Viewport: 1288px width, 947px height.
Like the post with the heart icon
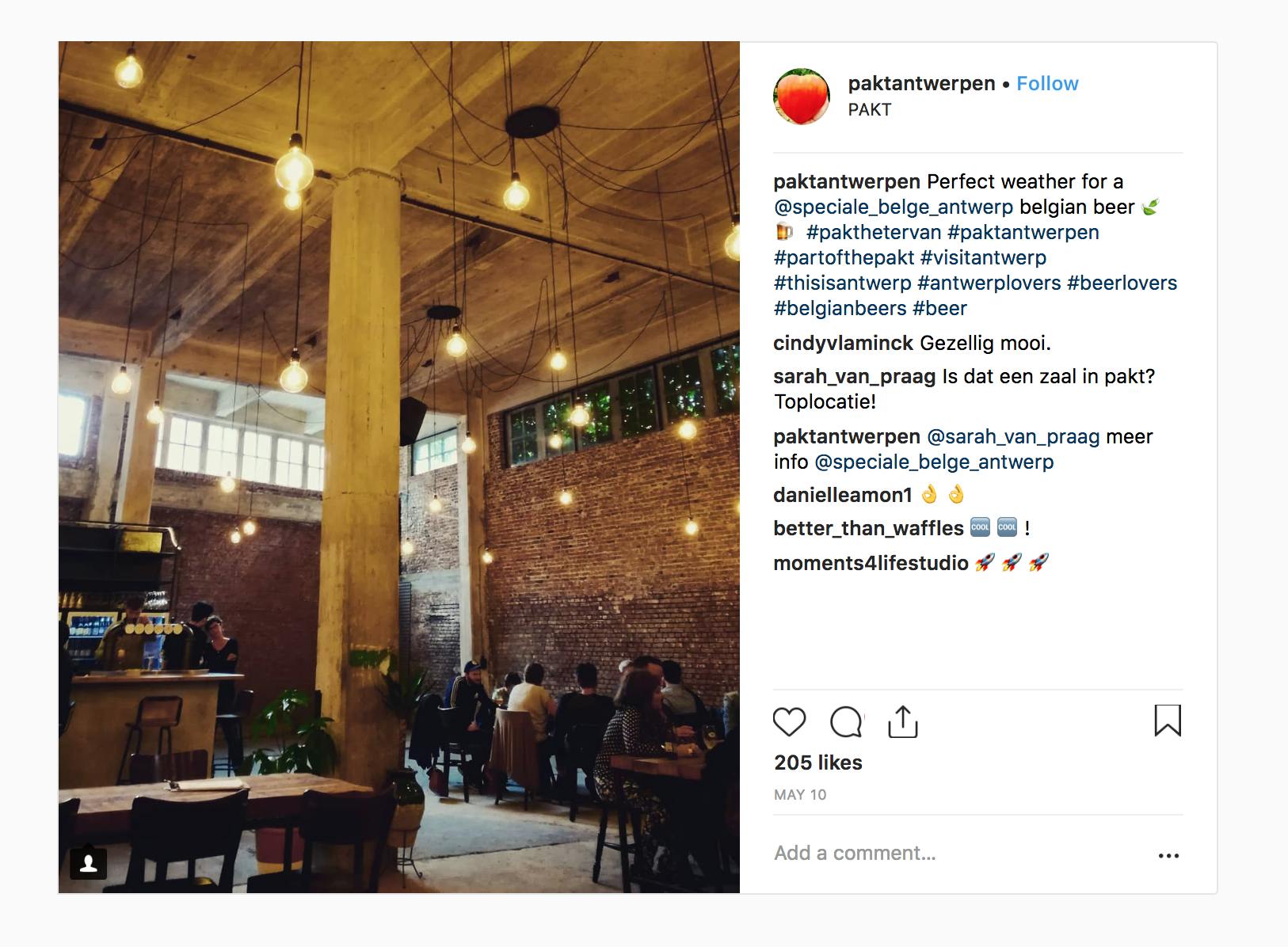[x=789, y=722]
